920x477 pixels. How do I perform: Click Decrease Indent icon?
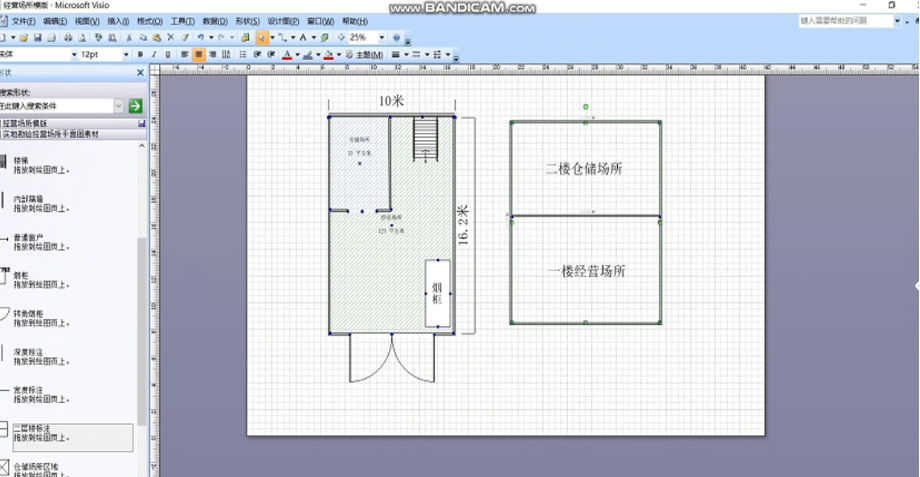point(257,55)
